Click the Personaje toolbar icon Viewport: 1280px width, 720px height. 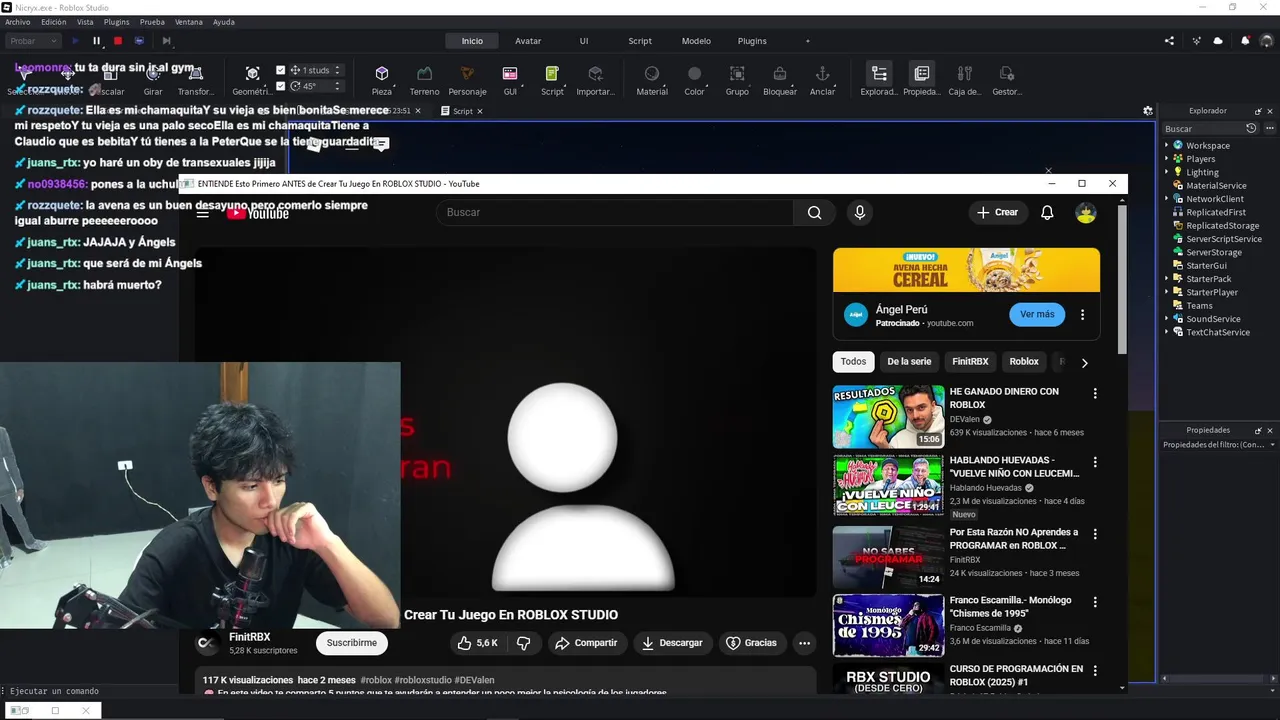pyautogui.click(x=467, y=80)
